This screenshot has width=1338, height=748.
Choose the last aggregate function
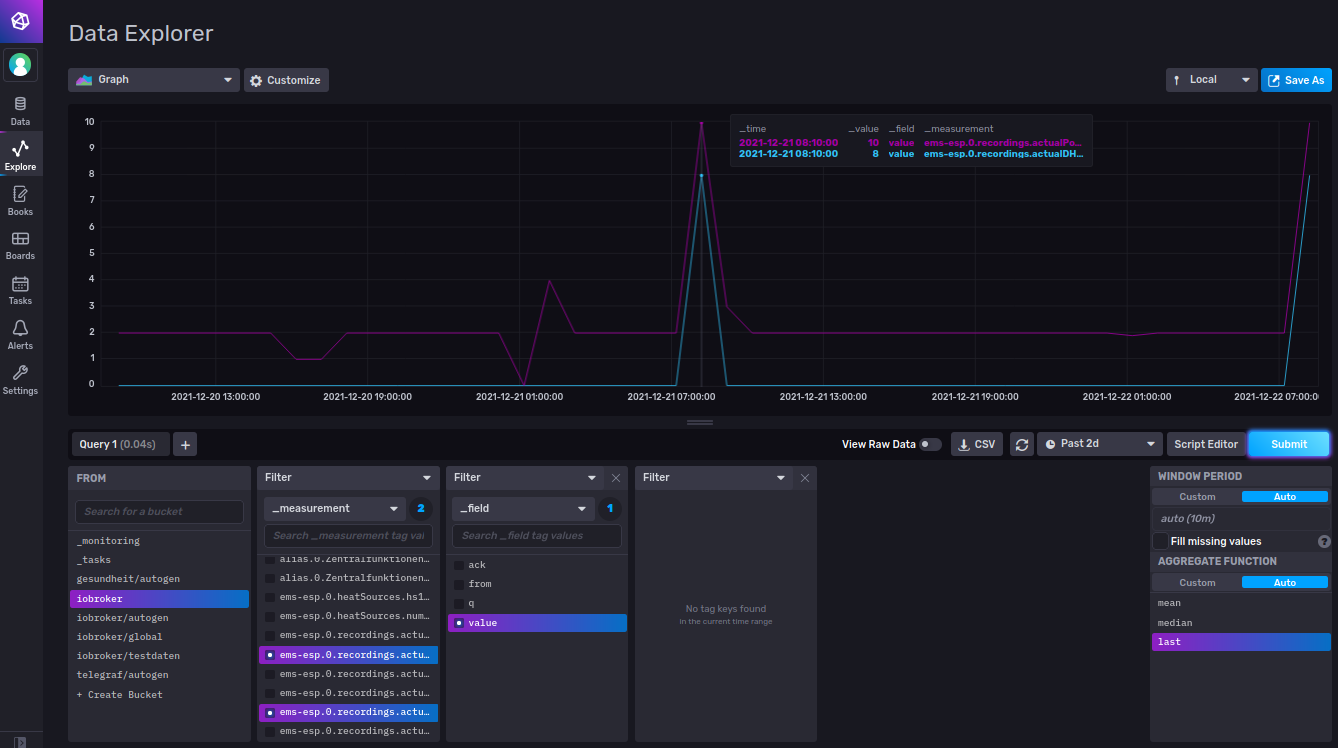tap(1241, 642)
